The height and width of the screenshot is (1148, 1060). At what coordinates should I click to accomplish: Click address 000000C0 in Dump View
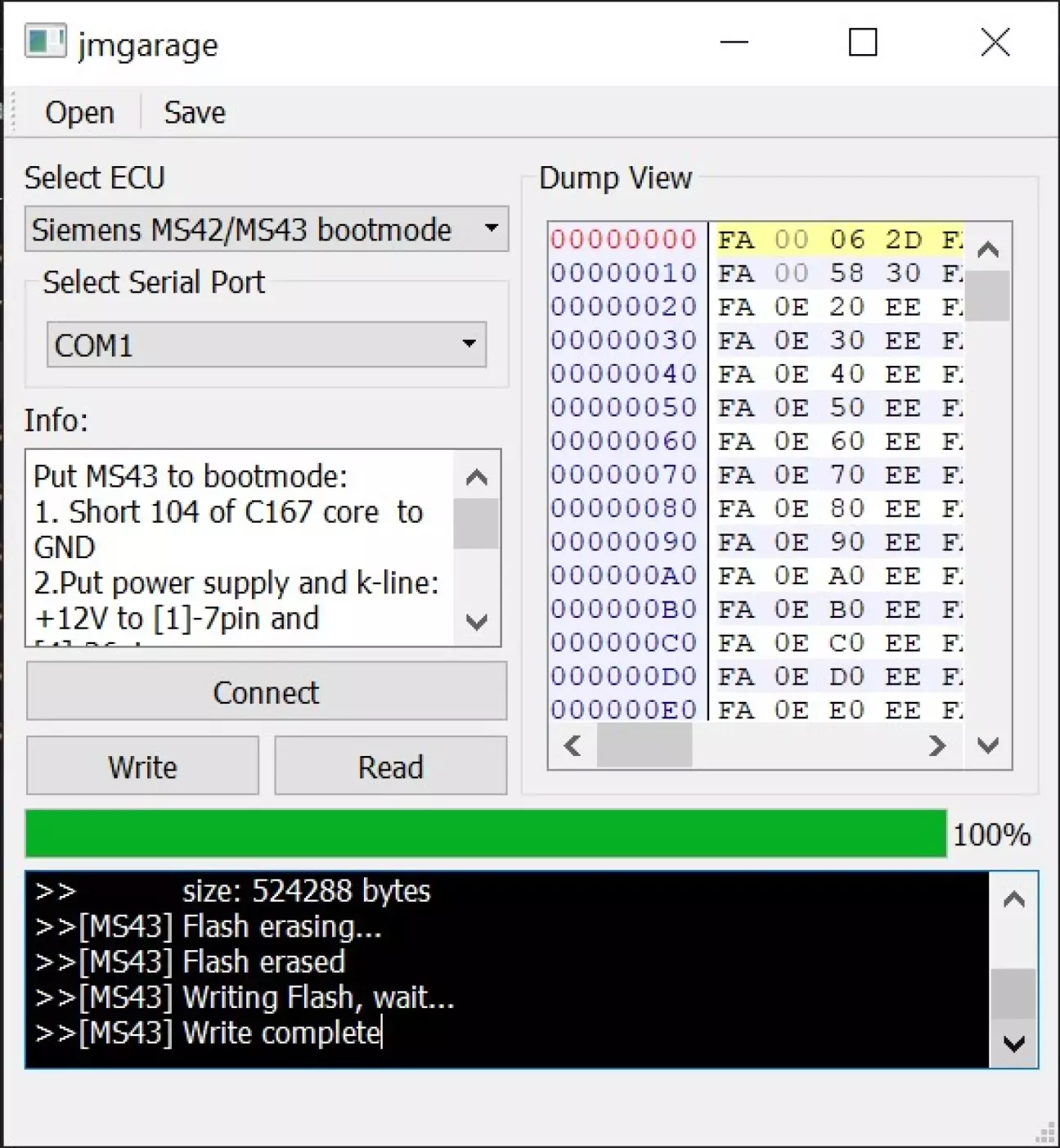tap(623, 643)
